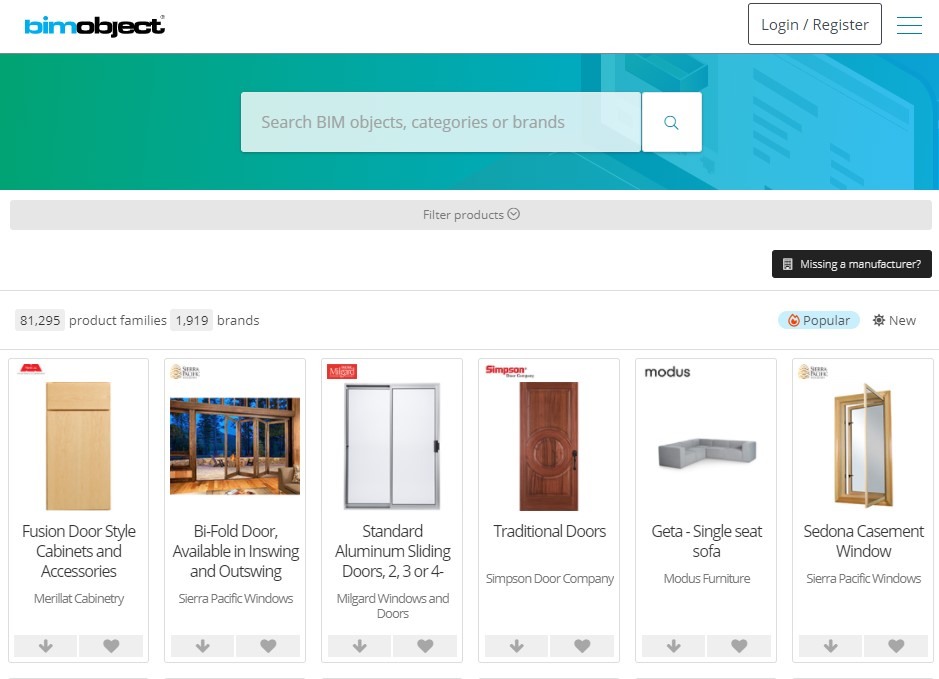Open Sedona Casement Window title link
The height and width of the screenshot is (679, 939).
(863, 541)
